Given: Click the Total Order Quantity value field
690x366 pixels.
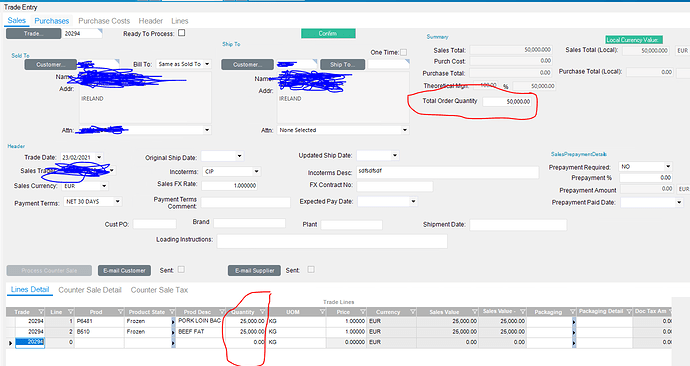Looking at the screenshot, I should [507, 102].
